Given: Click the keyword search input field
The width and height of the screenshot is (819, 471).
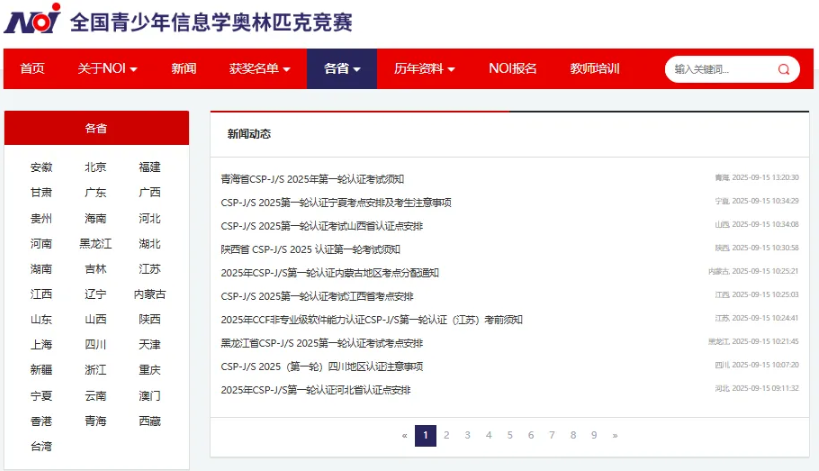Looking at the screenshot, I should 720,69.
